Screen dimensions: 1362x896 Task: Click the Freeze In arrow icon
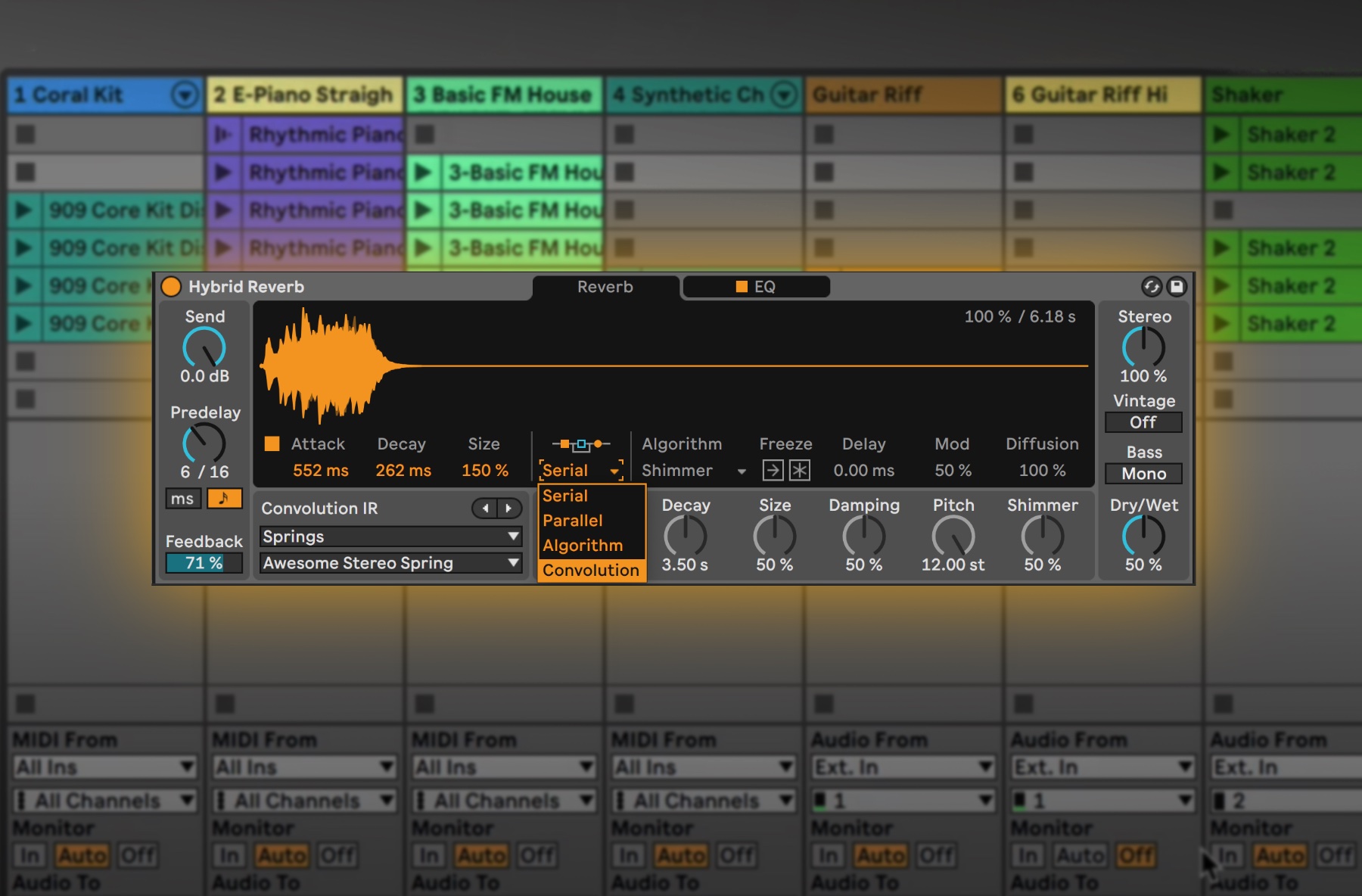point(773,470)
